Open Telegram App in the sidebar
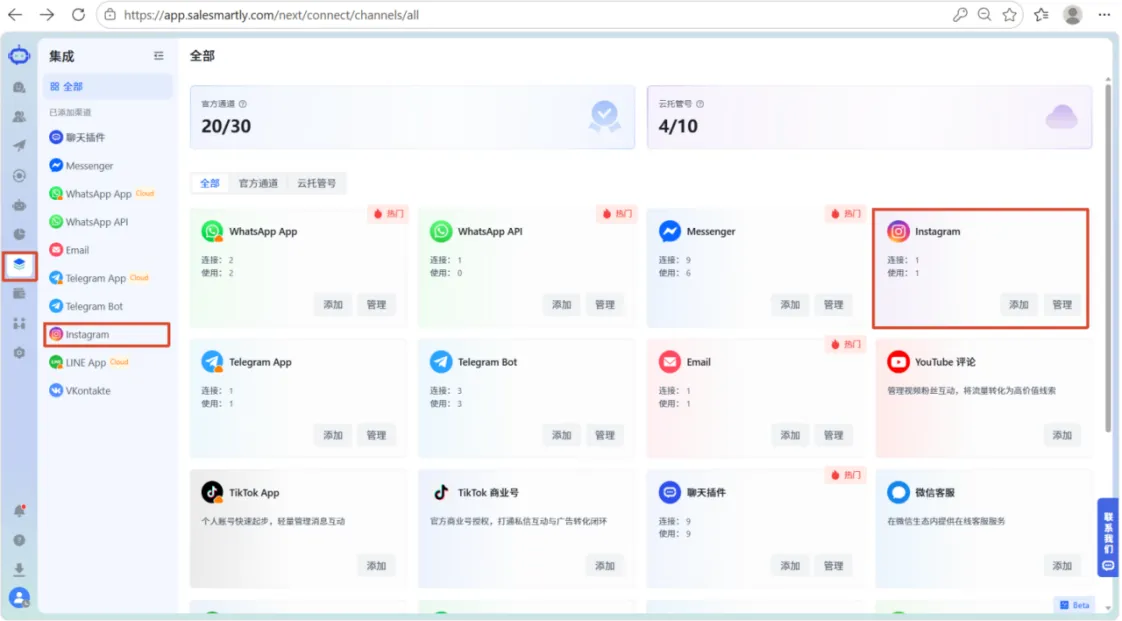1122x621 pixels. coord(107,278)
